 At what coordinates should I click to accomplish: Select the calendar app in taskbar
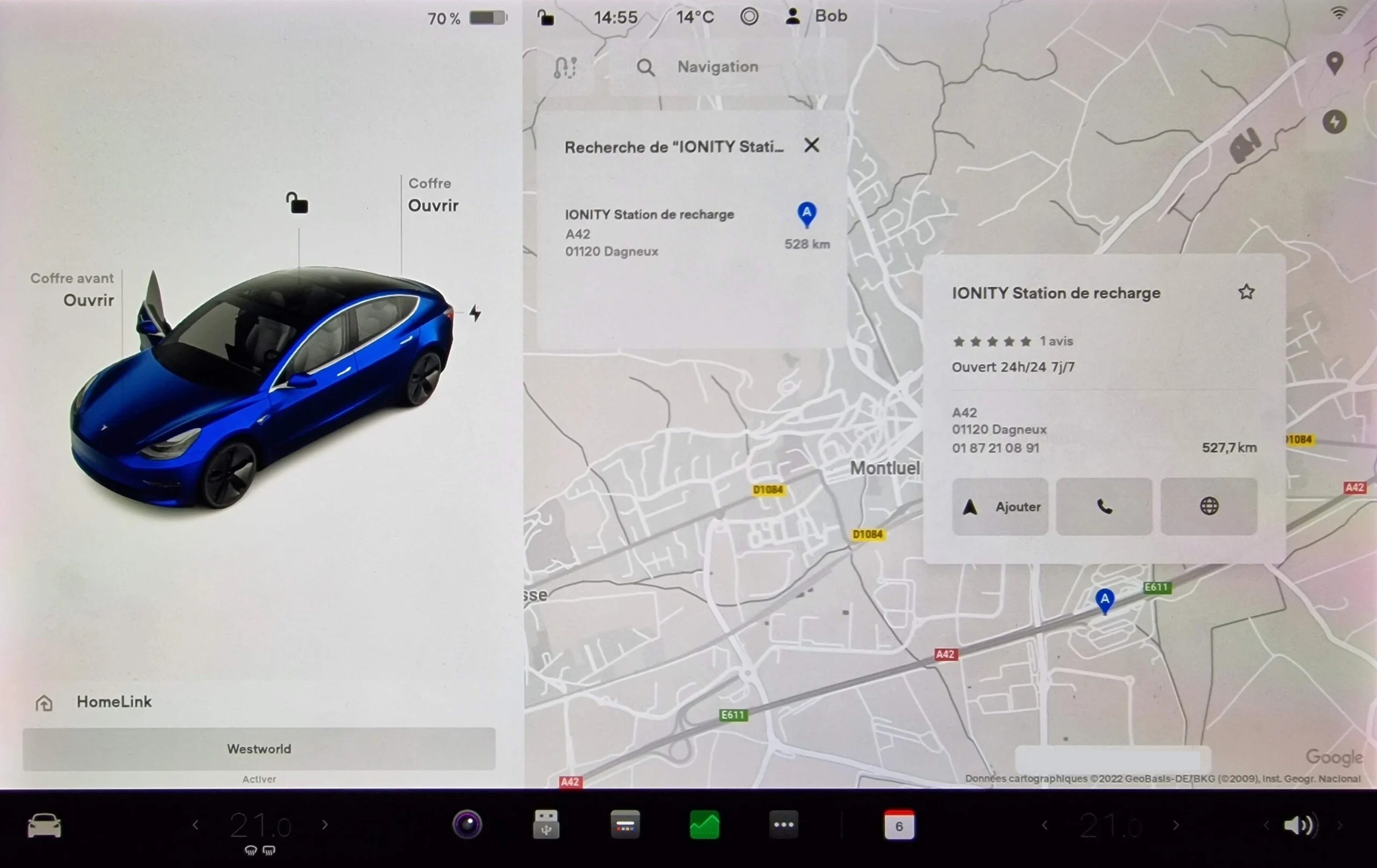(x=898, y=824)
